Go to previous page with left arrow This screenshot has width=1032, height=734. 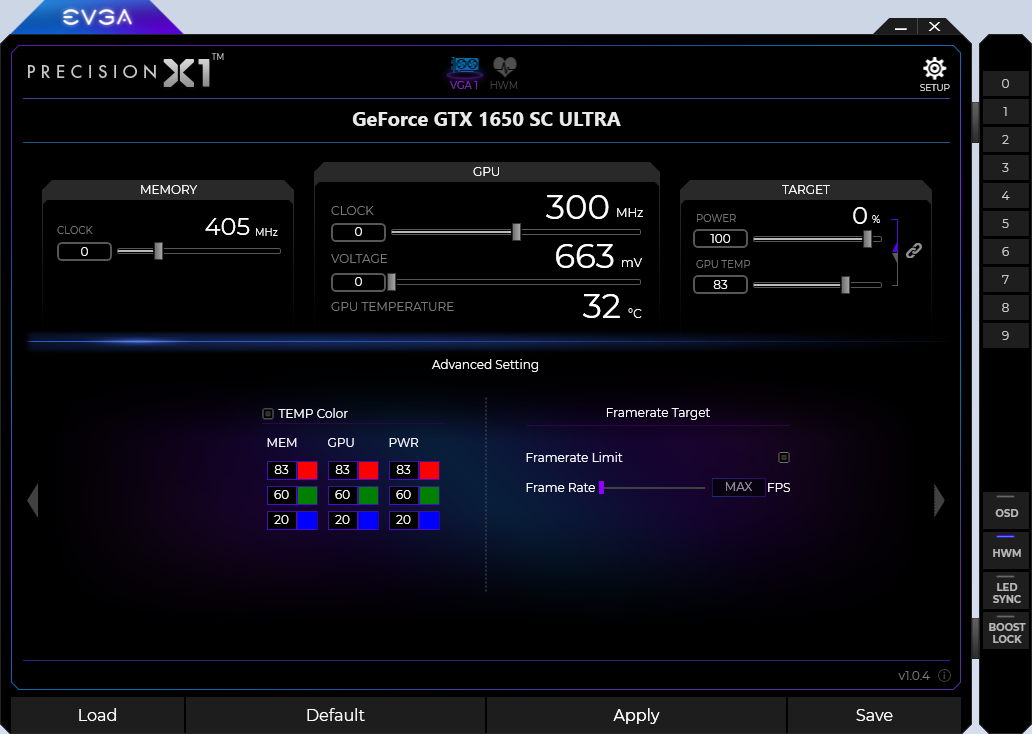coord(33,501)
